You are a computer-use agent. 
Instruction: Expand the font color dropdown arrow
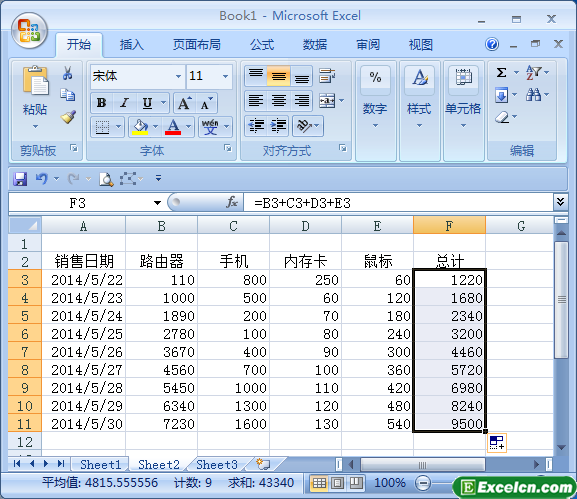(x=188, y=127)
